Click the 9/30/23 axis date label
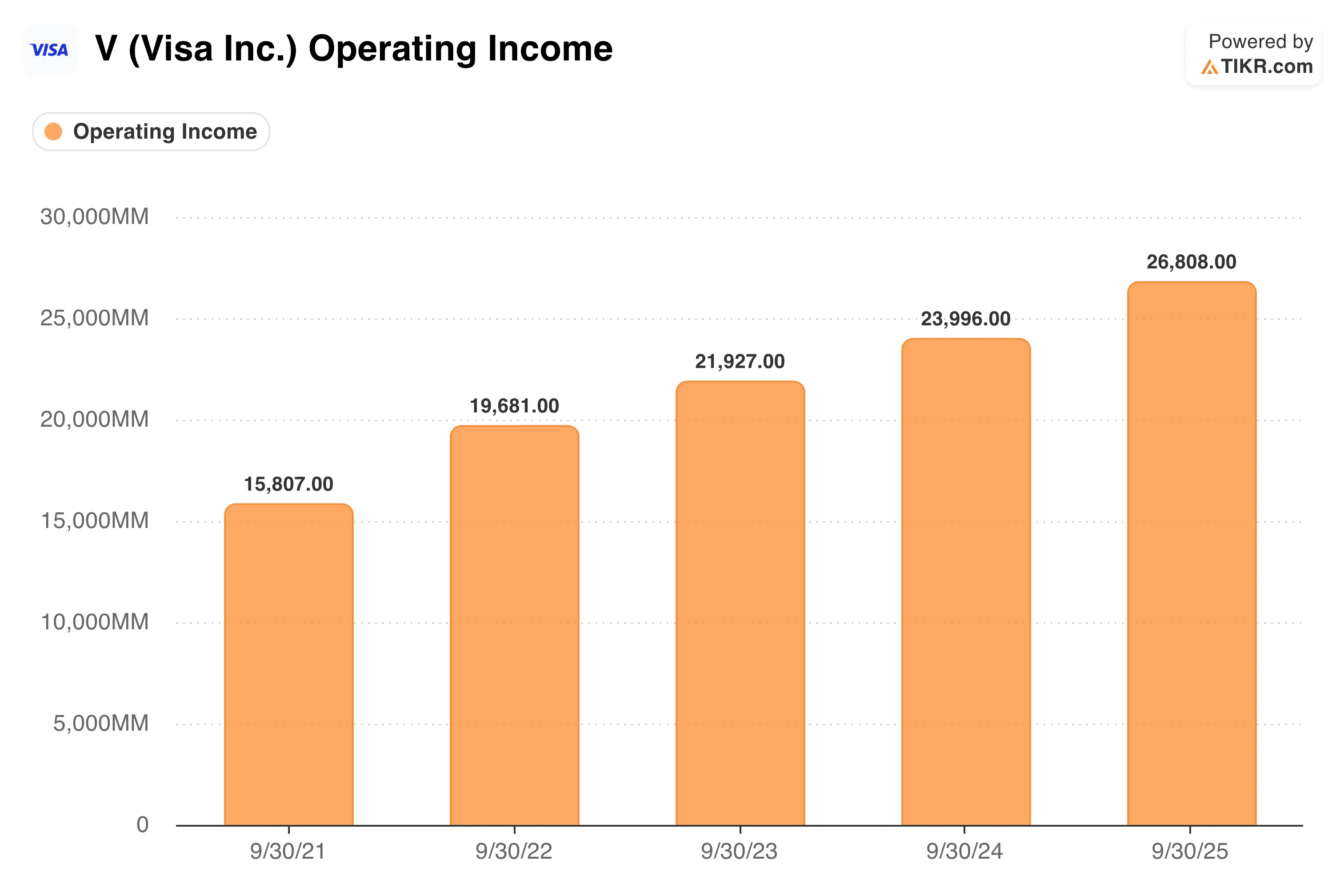This screenshot has height=896, width=1344. 740,852
